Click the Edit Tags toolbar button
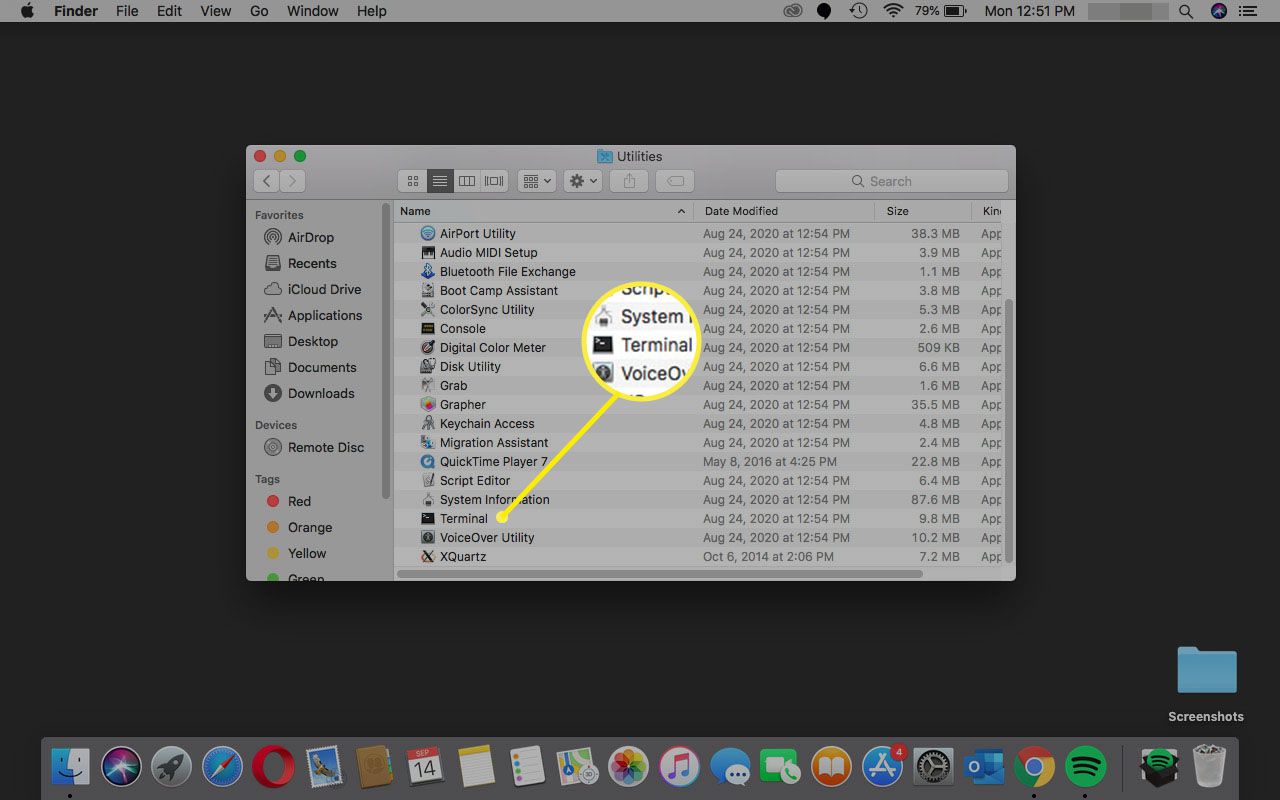The width and height of the screenshot is (1280, 800). [x=675, y=181]
